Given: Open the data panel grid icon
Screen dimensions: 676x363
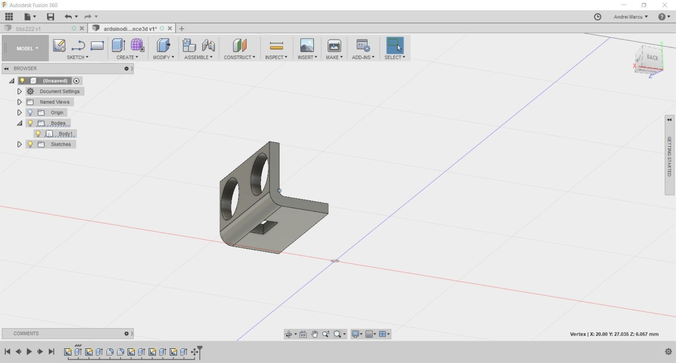Looking at the screenshot, I should [9, 16].
